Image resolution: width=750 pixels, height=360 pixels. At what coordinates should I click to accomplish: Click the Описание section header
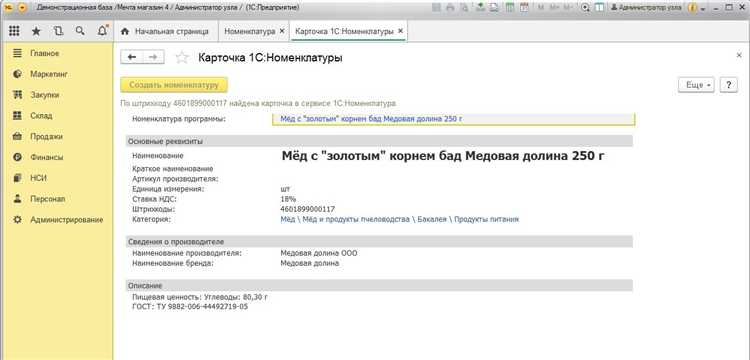click(x=379, y=285)
